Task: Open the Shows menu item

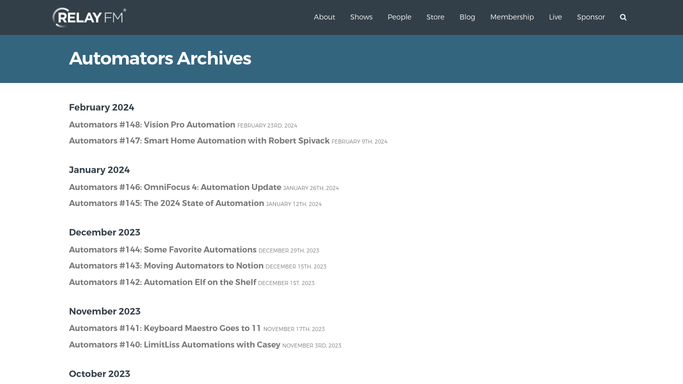Action: coord(361,17)
